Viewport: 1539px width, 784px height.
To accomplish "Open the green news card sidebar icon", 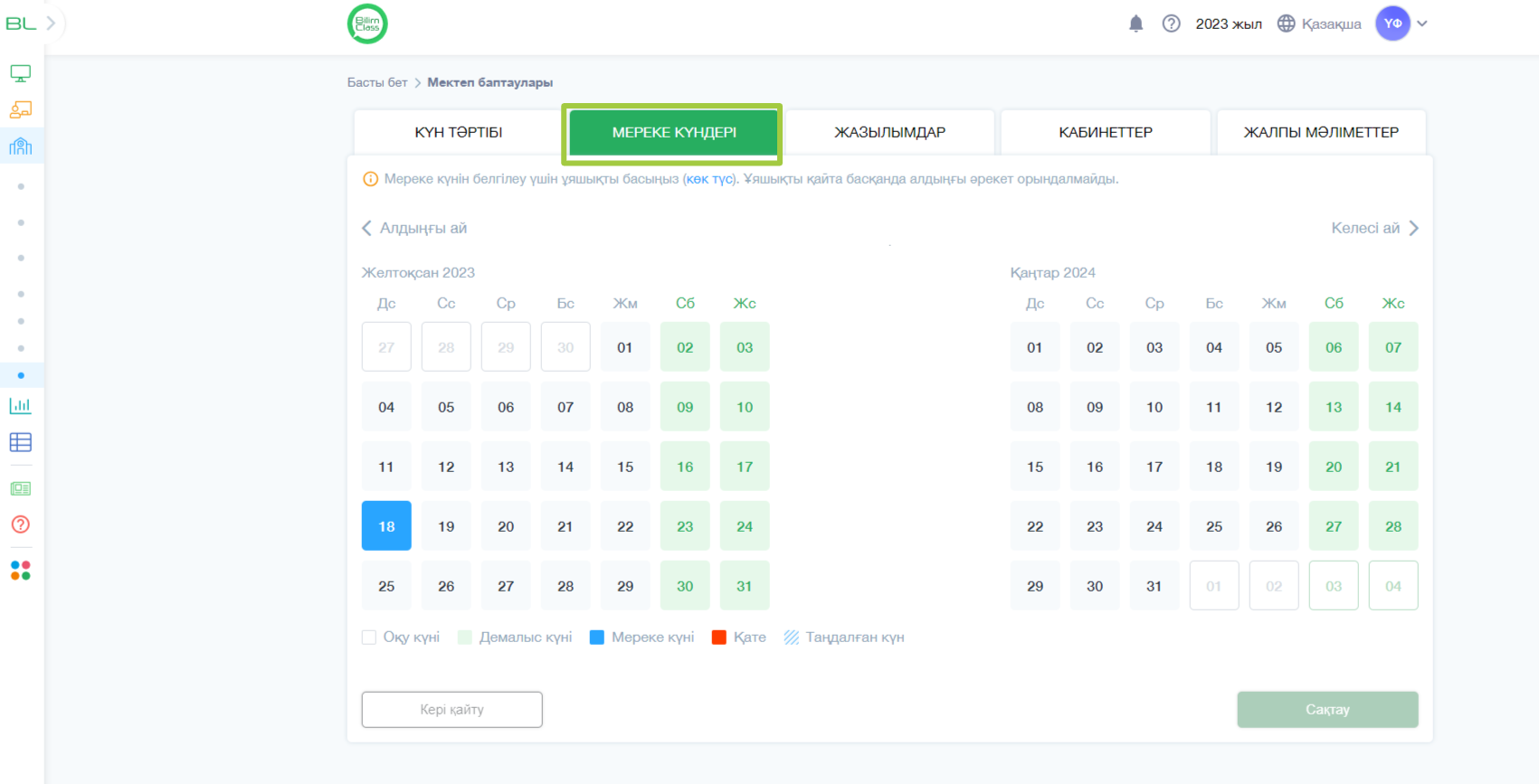I will pyautogui.click(x=21, y=488).
